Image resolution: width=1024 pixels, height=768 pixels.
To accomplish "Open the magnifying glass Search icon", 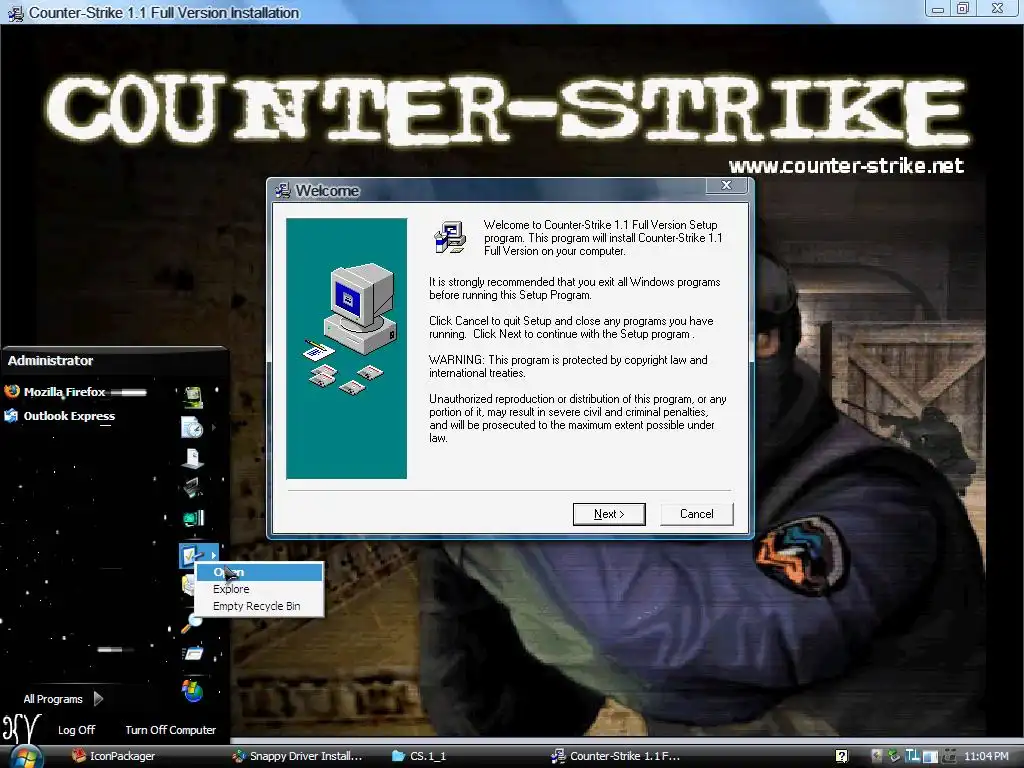I will pyautogui.click(x=191, y=624).
